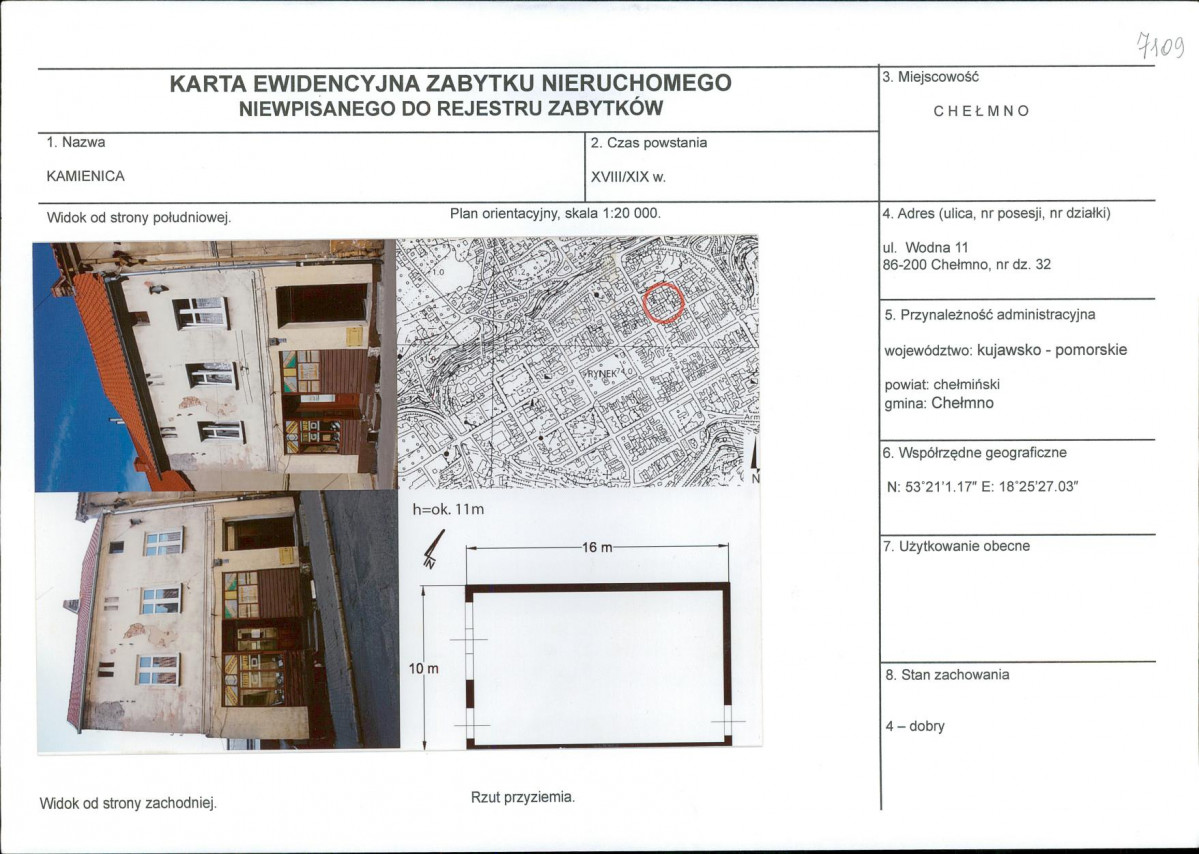
Task: Select the '4. Adres' field label
Action: click(x=996, y=213)
